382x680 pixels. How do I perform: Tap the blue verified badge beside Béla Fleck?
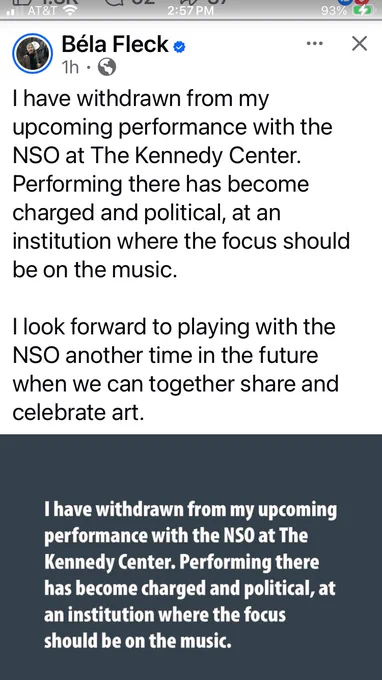179,46
